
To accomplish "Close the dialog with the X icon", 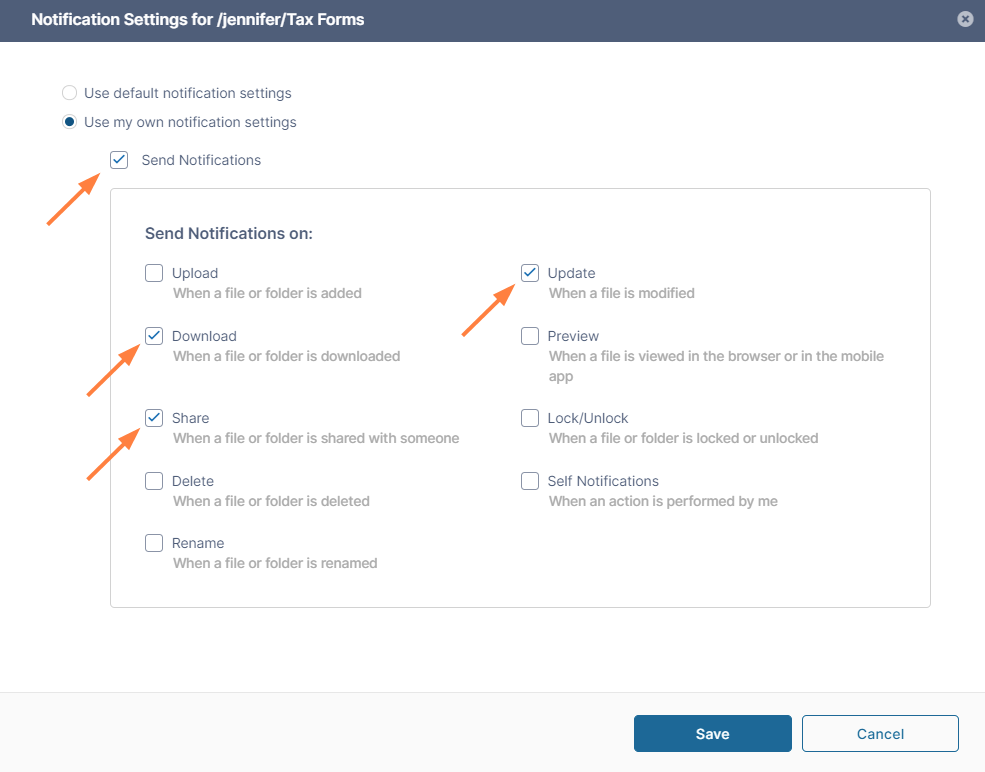I will 963,19.
